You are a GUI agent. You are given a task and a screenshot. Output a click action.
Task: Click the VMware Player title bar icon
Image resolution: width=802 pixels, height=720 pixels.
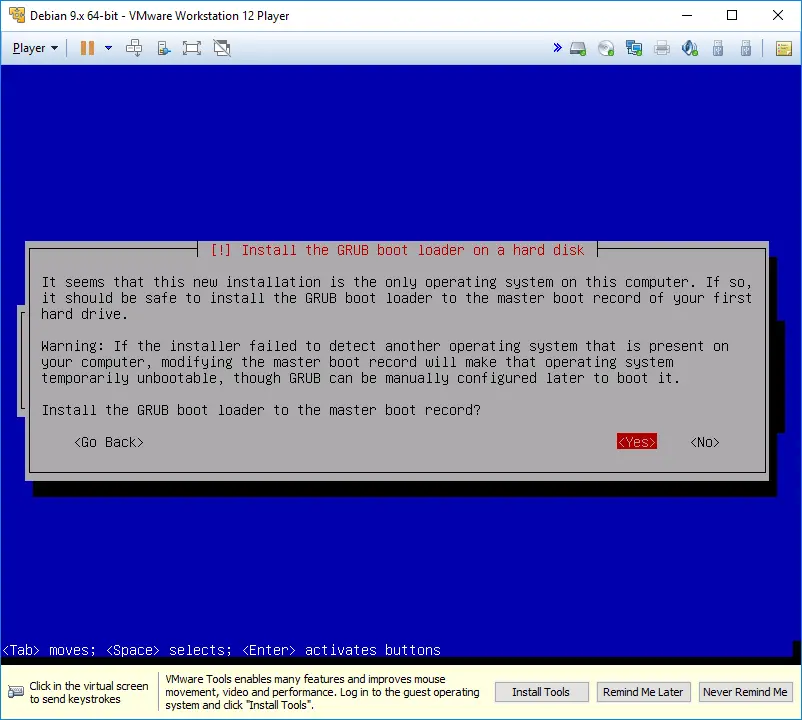pyautogui.click(x=17, y=15)
